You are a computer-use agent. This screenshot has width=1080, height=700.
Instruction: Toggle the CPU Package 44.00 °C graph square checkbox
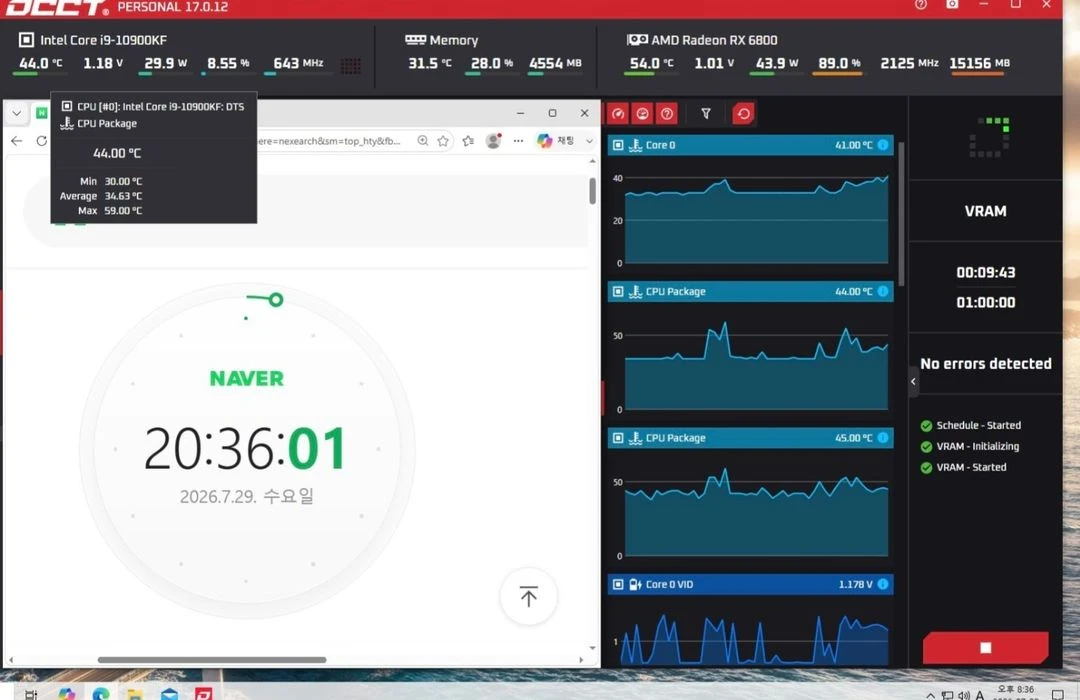618,291
